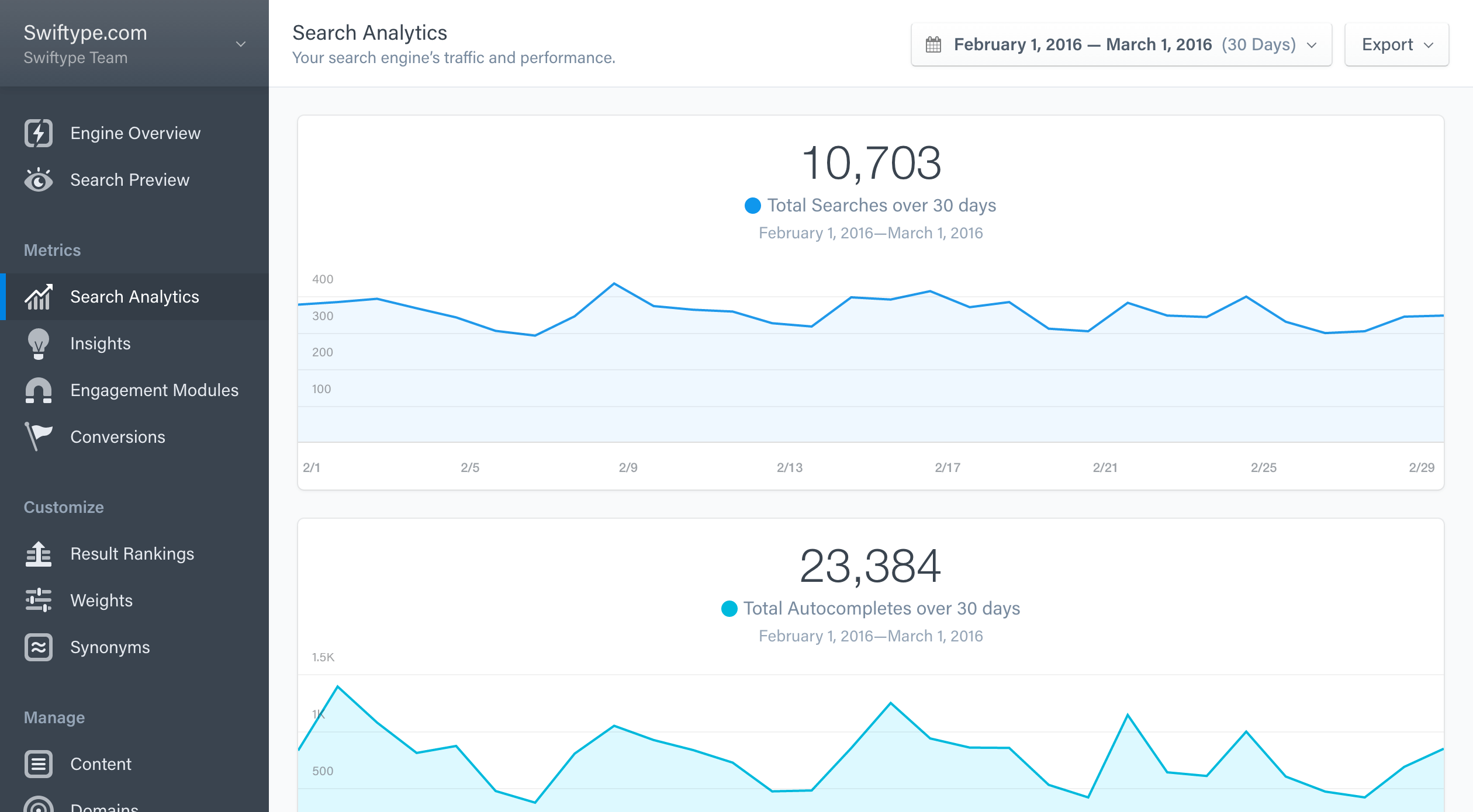Toggle the Total Searches blue legend dot
Image resolution: width=1473 pixels, height=812 pixels.
[753, 206]
